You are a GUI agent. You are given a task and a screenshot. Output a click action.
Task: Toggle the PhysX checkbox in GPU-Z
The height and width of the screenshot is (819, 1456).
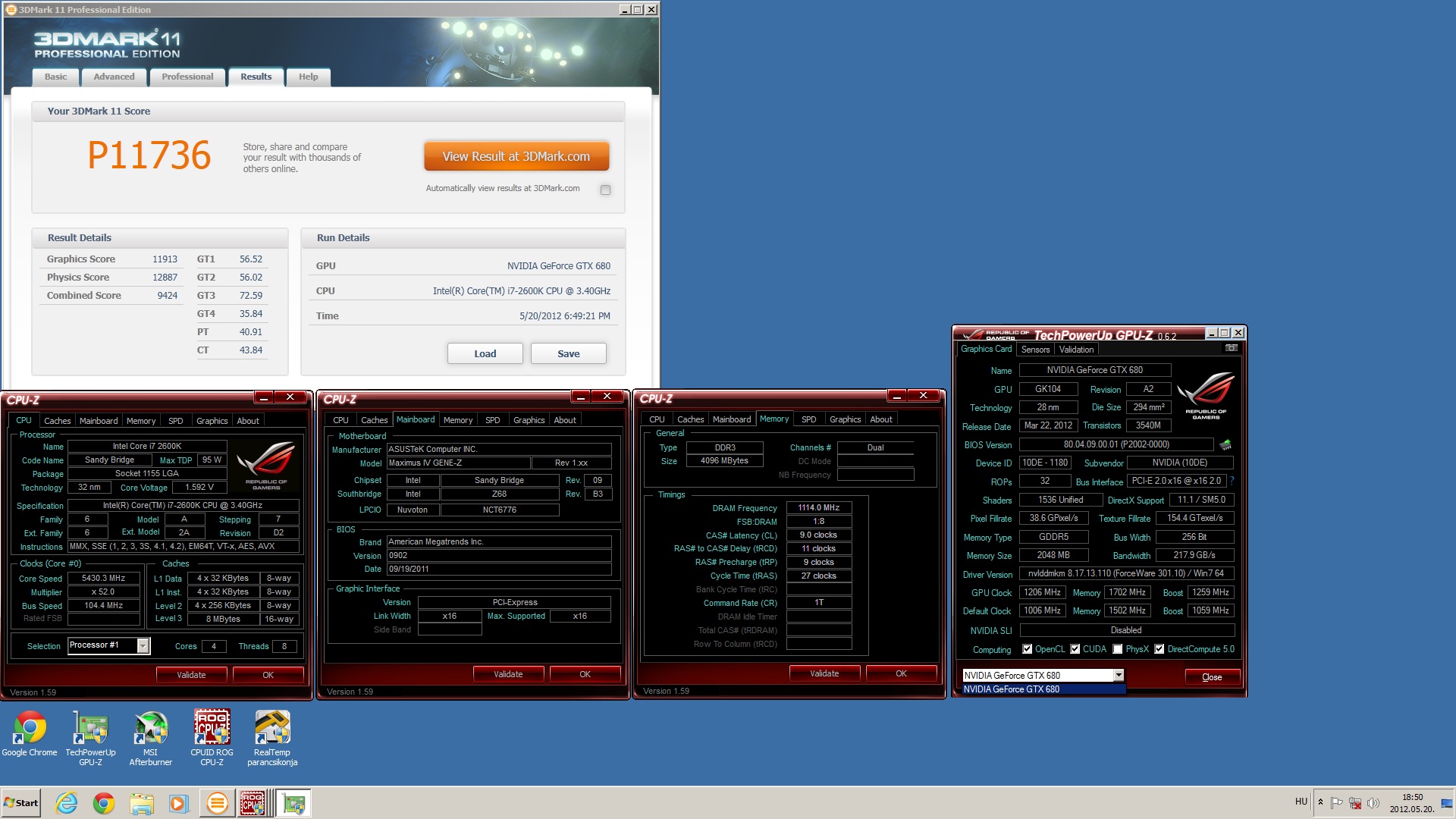(1117, 649)
